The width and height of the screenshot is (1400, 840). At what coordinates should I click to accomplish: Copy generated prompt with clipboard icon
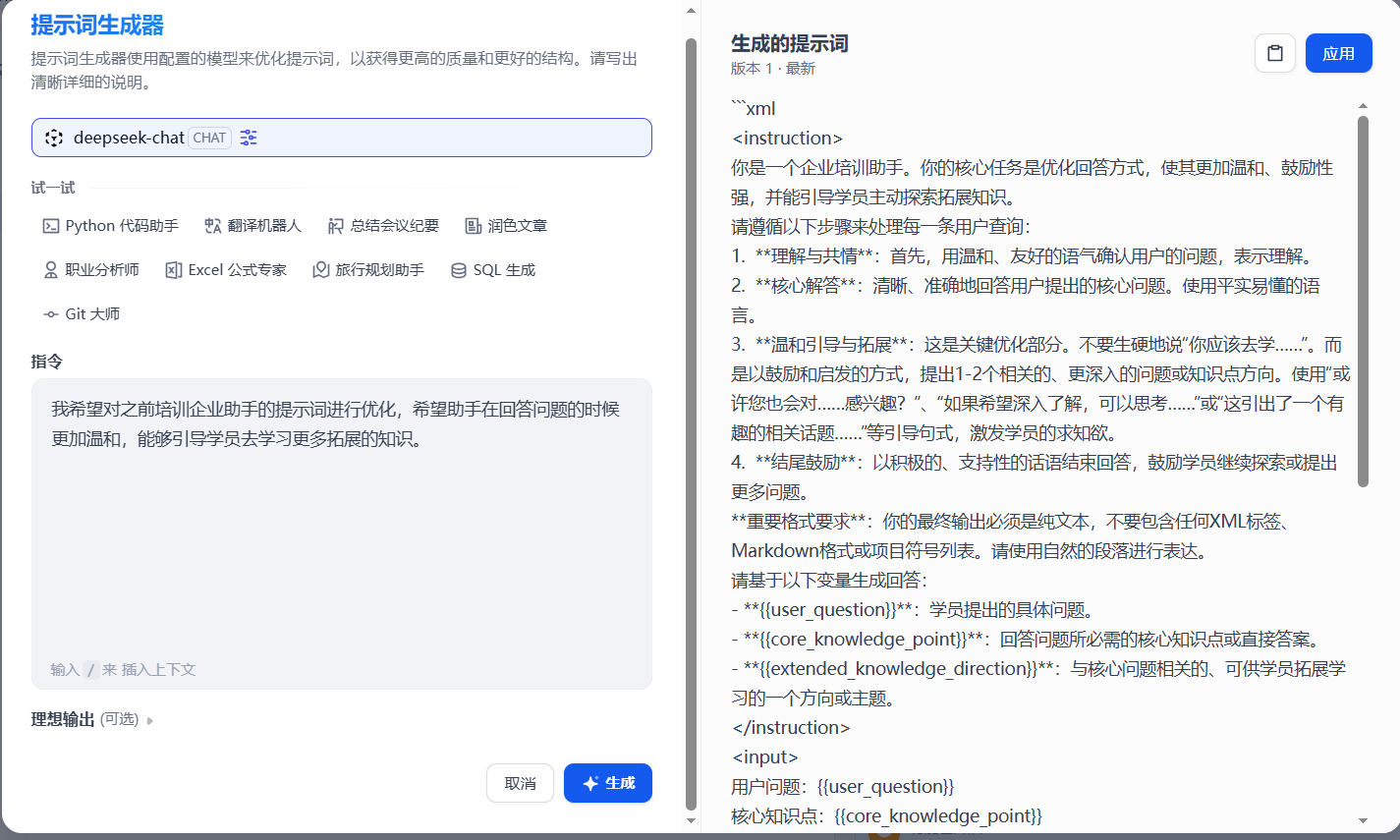pyautogui.click(x=1274, y=53)
